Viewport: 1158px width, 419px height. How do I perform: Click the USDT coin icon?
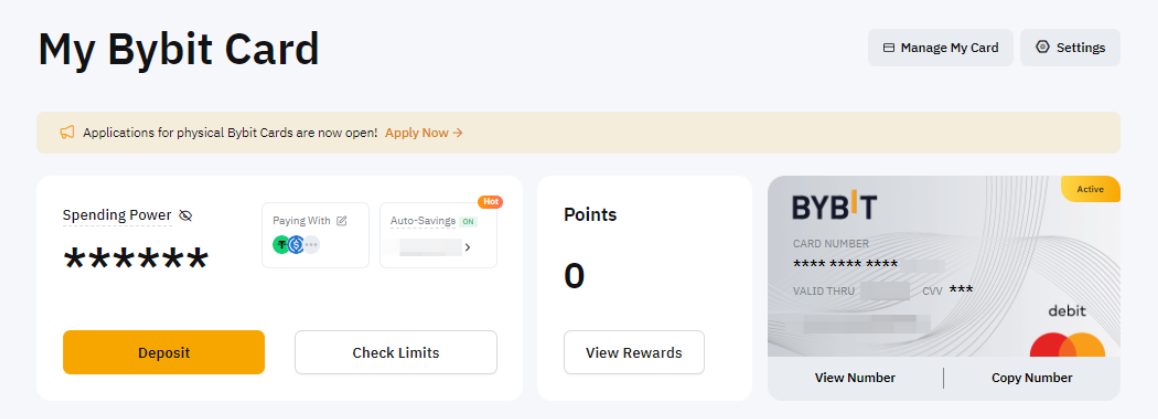pyautogui.click(x=282, y=244)
